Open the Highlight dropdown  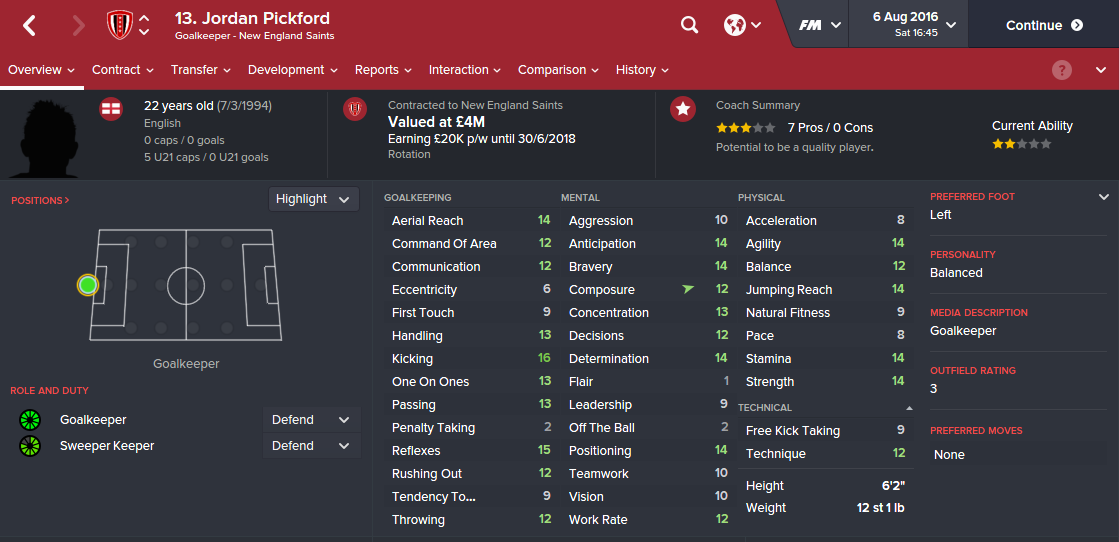click(x=313, y=199)
